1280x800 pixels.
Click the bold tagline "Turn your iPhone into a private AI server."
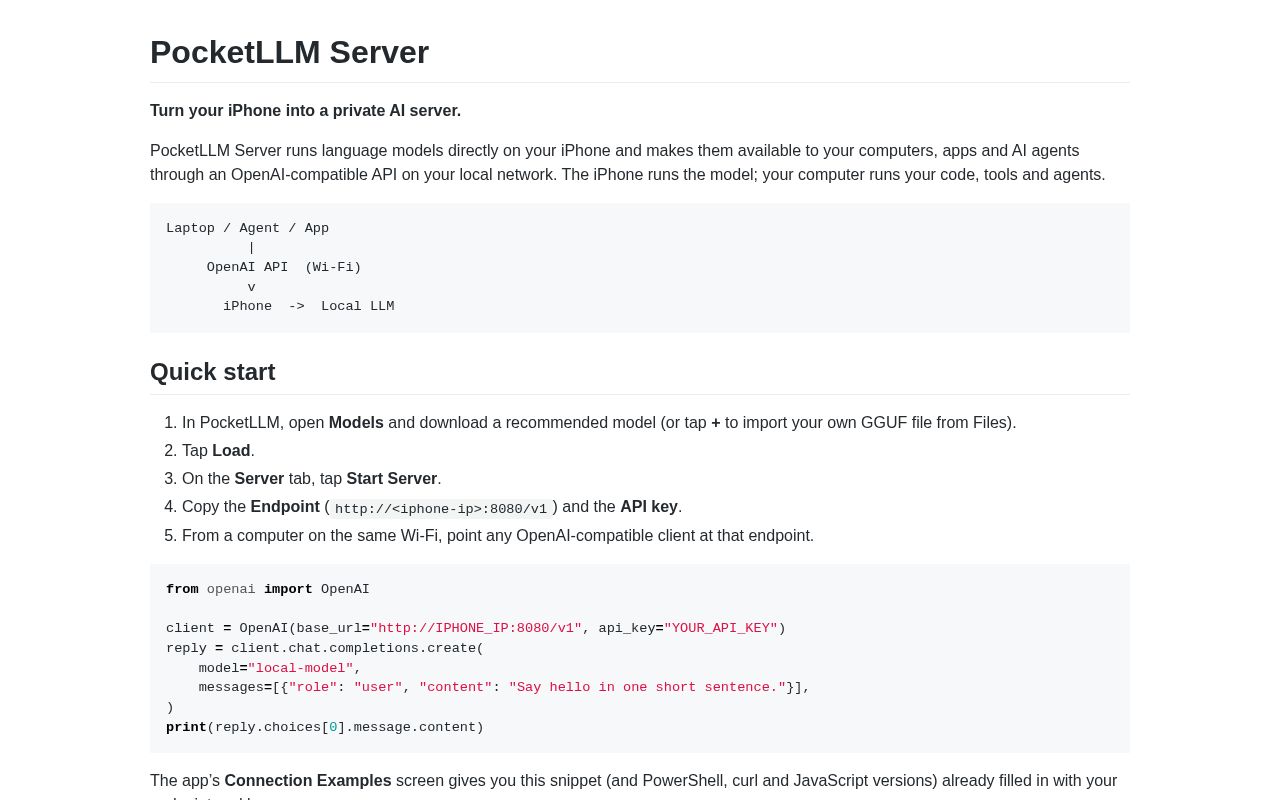click(305, 111)
